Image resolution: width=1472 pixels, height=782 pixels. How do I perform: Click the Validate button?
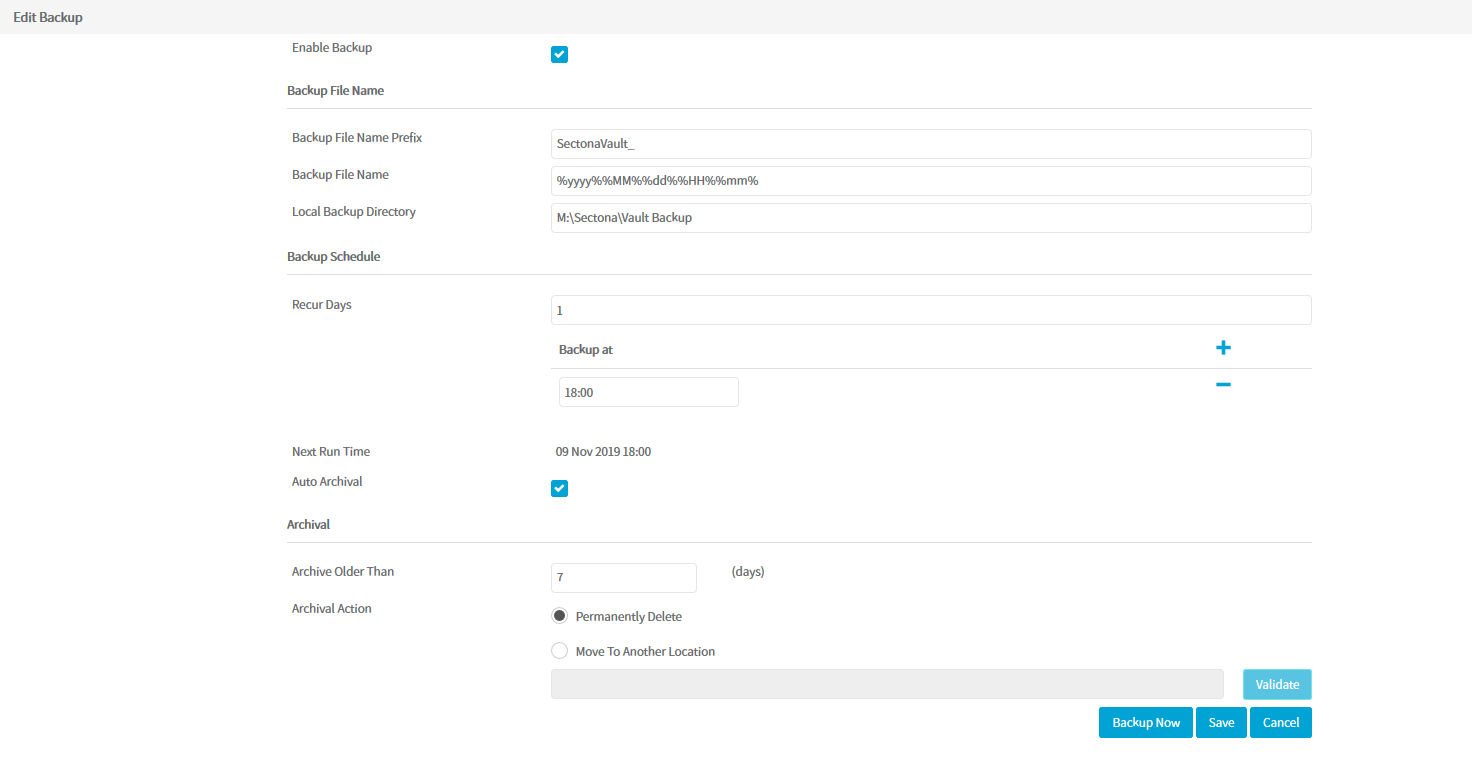[1277, 685]
